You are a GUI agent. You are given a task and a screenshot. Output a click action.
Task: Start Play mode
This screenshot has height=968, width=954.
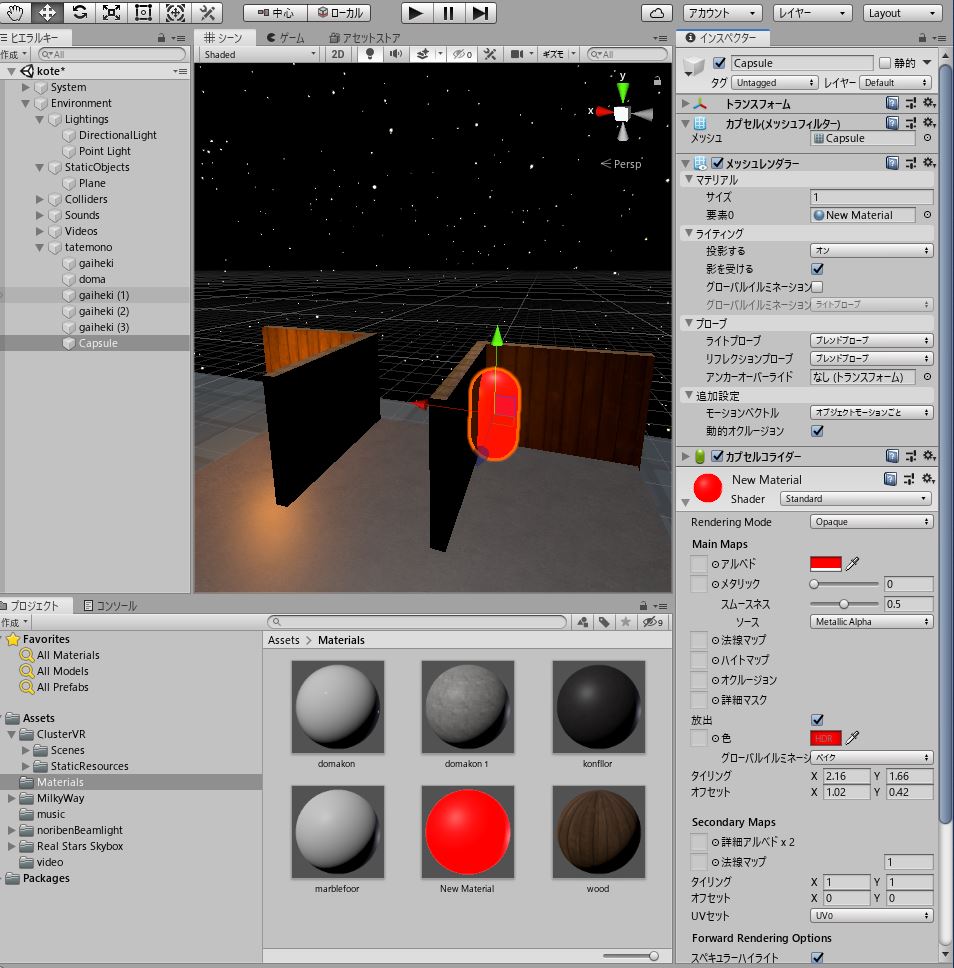pyautogui.click(x=416, y=13)
